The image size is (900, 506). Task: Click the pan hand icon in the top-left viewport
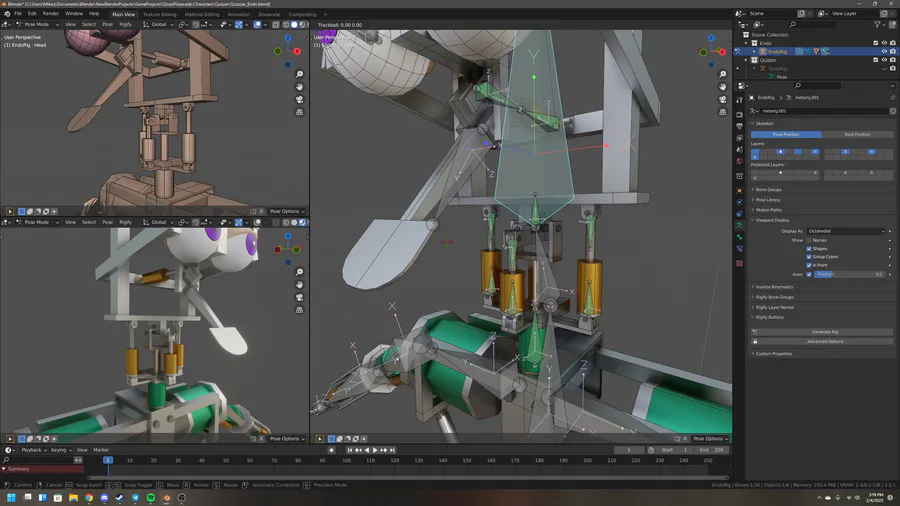pyautogui.click(x=300, y=87)
